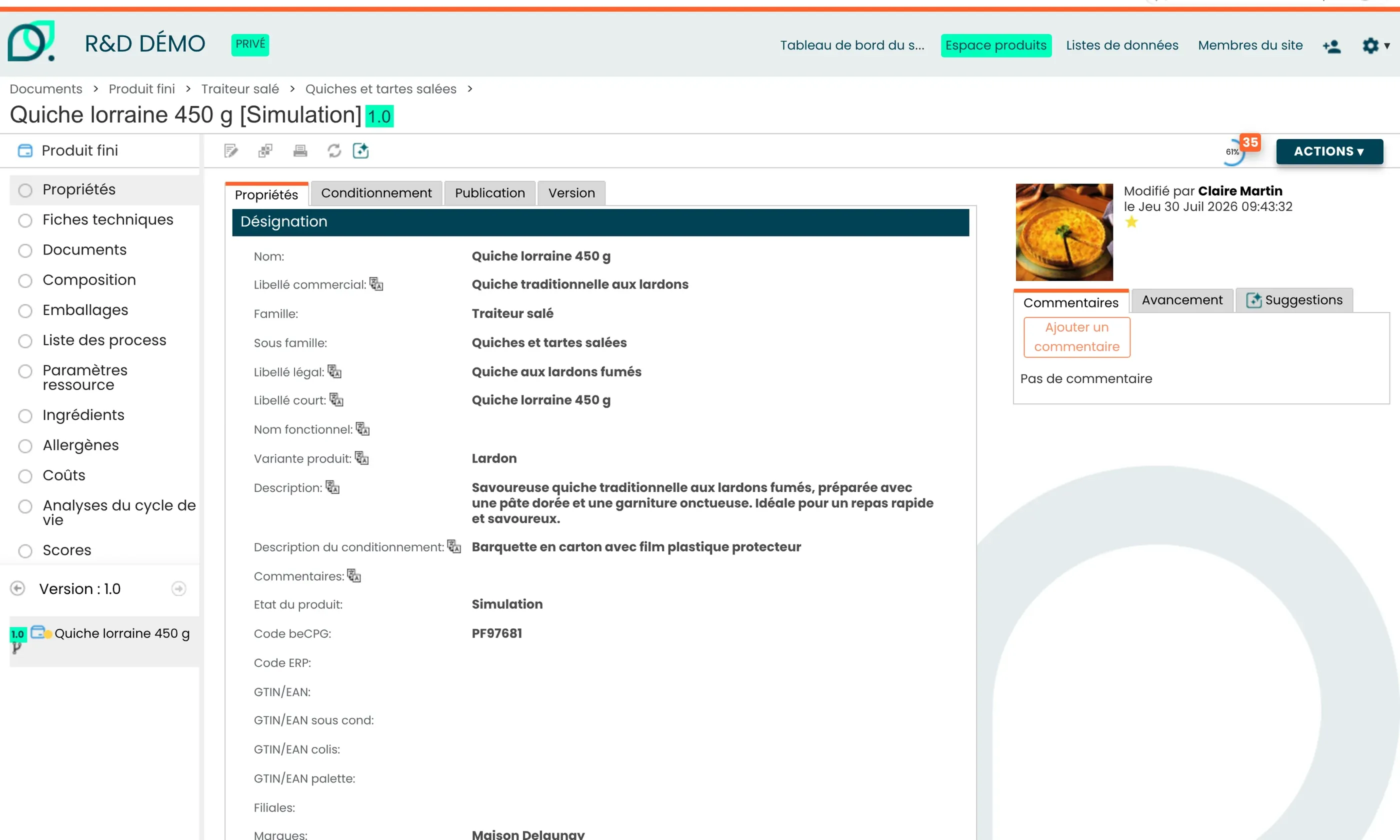Screen dimensions: 1400x840
Task: Open Espace produits in navigation
Action: [x=996, y=45]
